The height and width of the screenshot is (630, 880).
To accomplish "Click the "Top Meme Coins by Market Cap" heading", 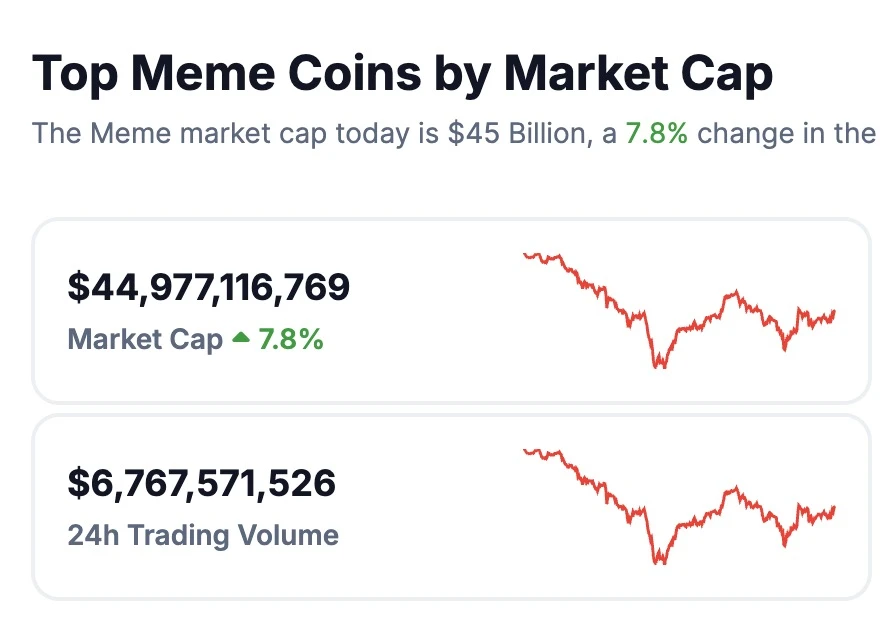I will tap(402, 75).
